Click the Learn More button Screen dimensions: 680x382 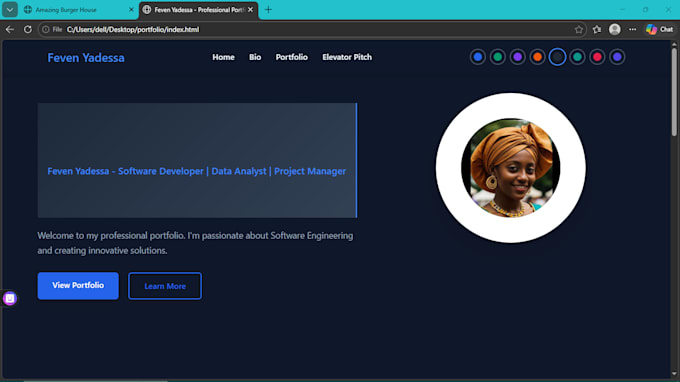point(165,286)
